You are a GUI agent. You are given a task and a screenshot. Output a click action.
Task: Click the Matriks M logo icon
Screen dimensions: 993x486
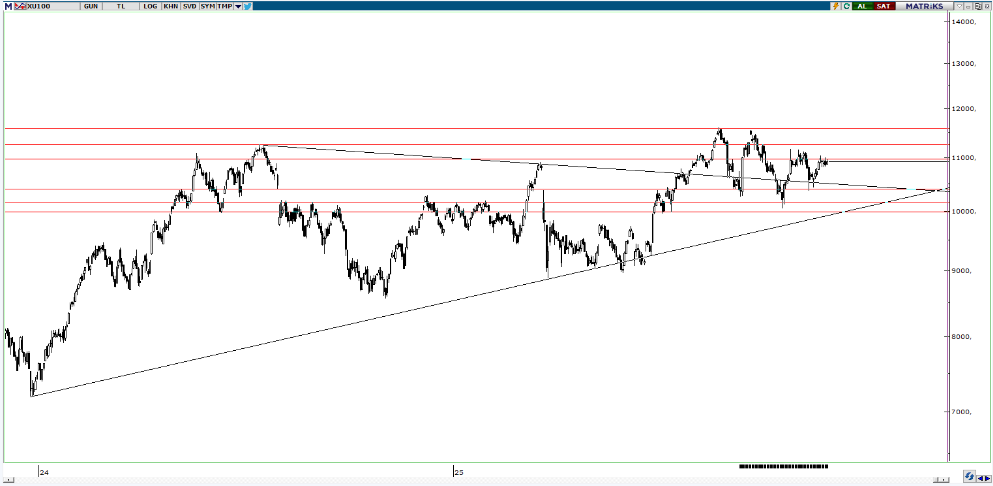(8, 6)
